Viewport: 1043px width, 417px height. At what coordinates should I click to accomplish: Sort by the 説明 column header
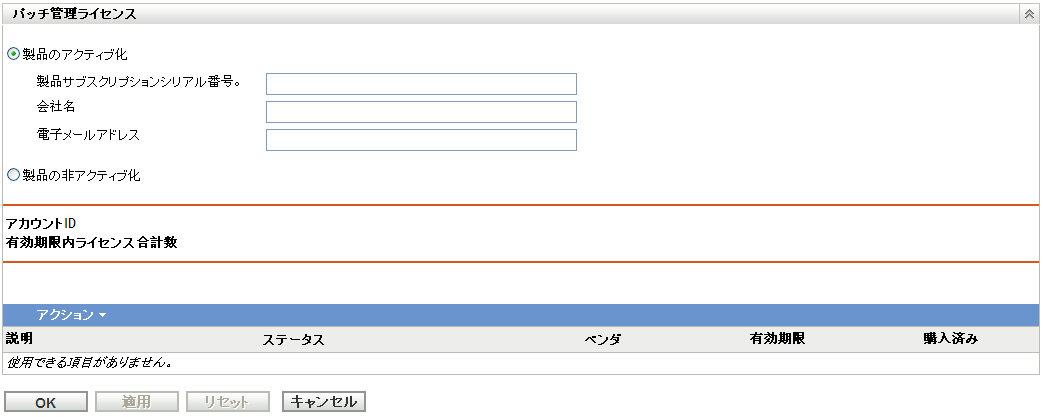pyautogui.click(x=20, y=339)
